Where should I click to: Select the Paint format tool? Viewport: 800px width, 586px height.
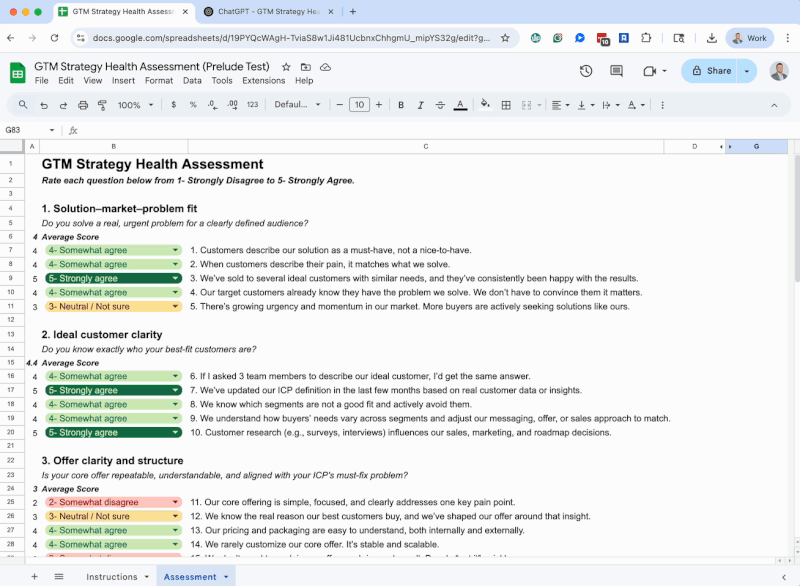click(103, 105)
